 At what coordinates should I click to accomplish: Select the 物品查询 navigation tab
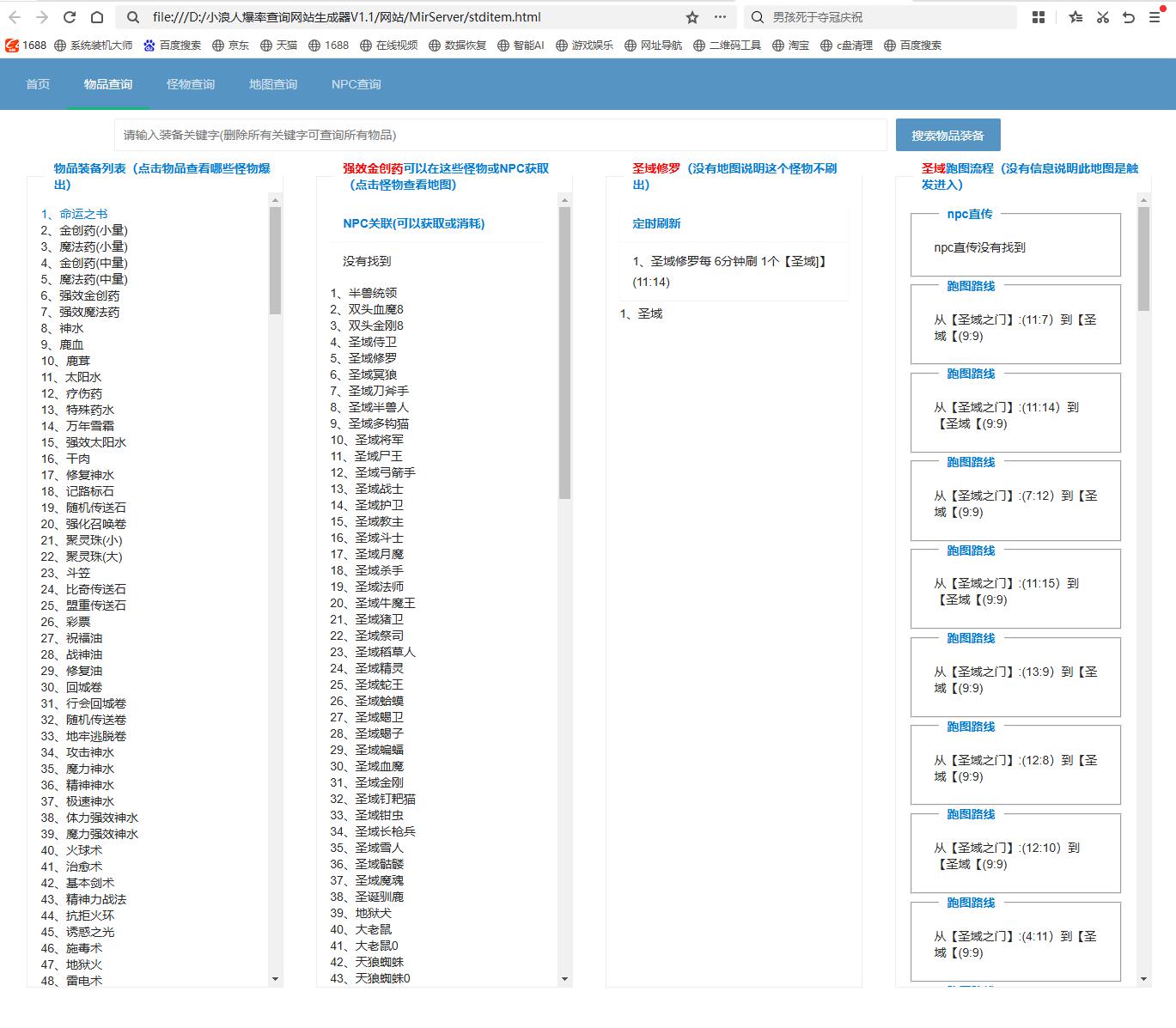108,84
